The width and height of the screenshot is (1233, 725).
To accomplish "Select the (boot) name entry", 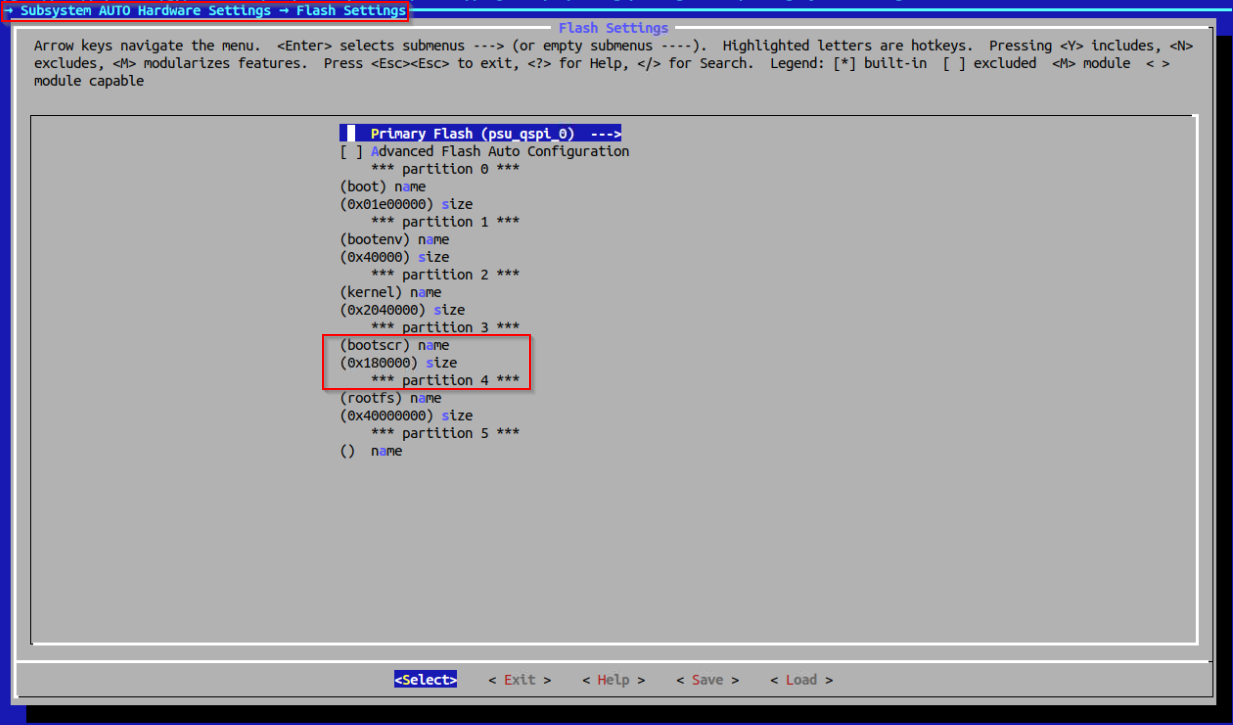I will coord(383,187).
